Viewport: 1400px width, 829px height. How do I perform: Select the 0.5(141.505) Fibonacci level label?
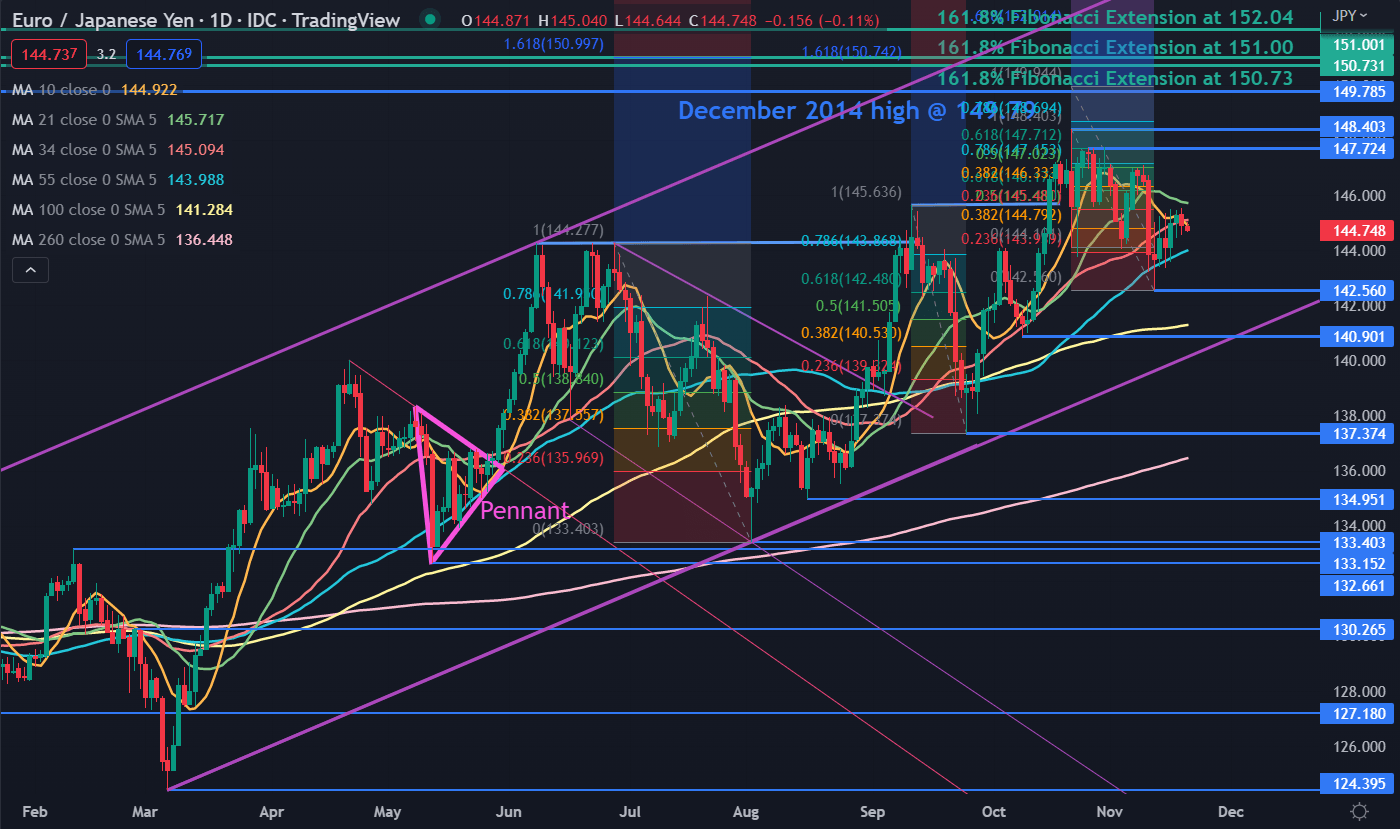click(858, 307)
